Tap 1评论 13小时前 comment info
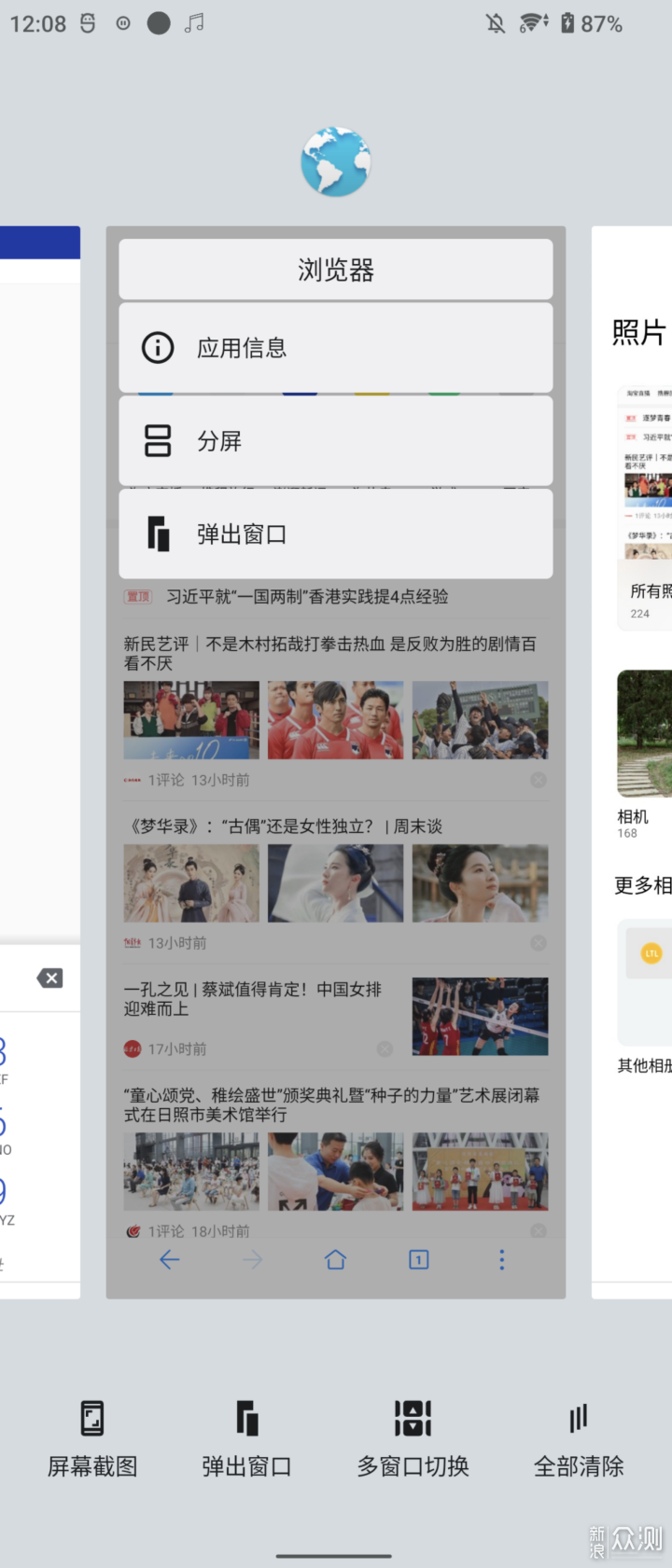The height and width of the screenshot is (1568, 672). 199,780
